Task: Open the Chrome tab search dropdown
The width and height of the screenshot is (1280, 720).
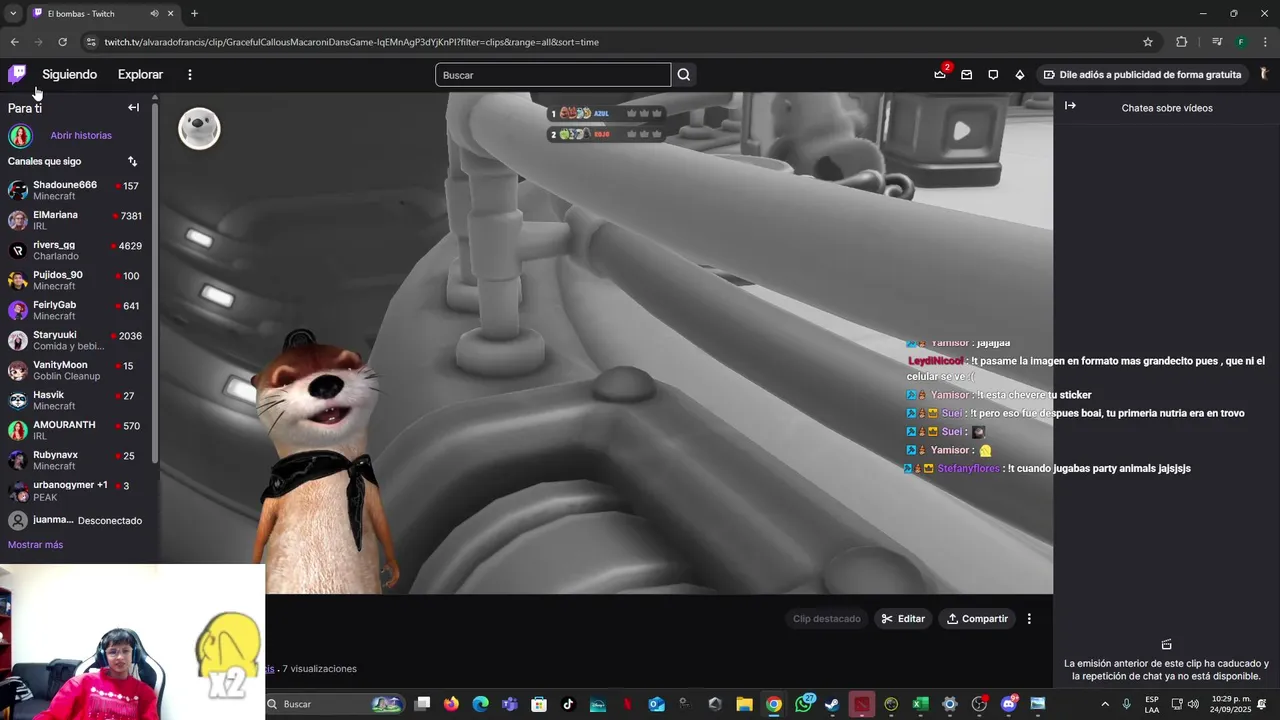Action: point(12,13)
